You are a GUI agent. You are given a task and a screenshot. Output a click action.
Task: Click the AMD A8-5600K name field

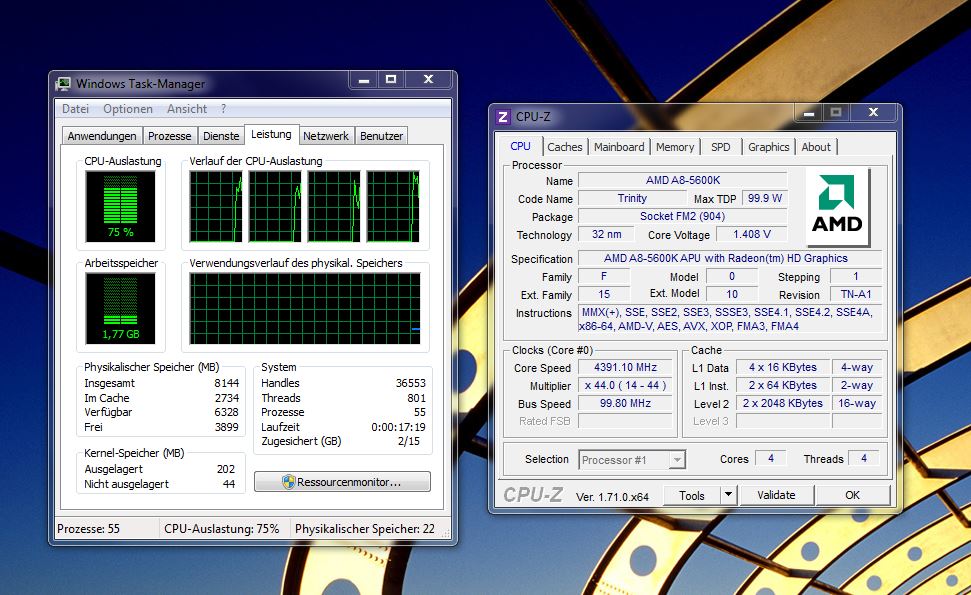(682, 180)
